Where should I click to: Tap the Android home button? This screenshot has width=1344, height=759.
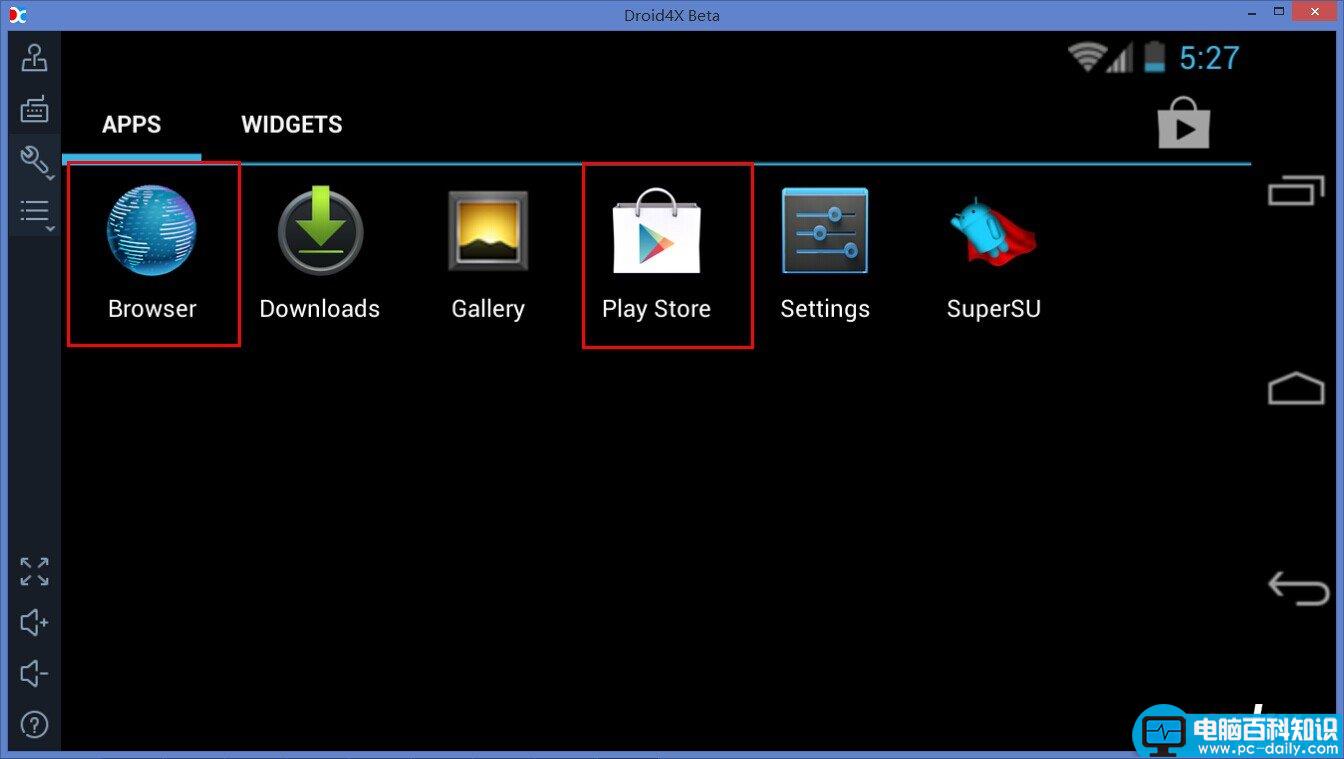1296,388
